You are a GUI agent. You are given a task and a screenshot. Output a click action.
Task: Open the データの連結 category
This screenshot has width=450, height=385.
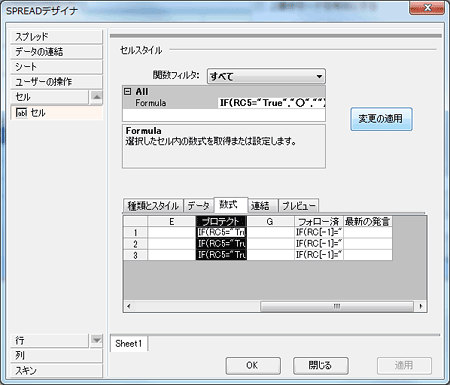point(56,52)
